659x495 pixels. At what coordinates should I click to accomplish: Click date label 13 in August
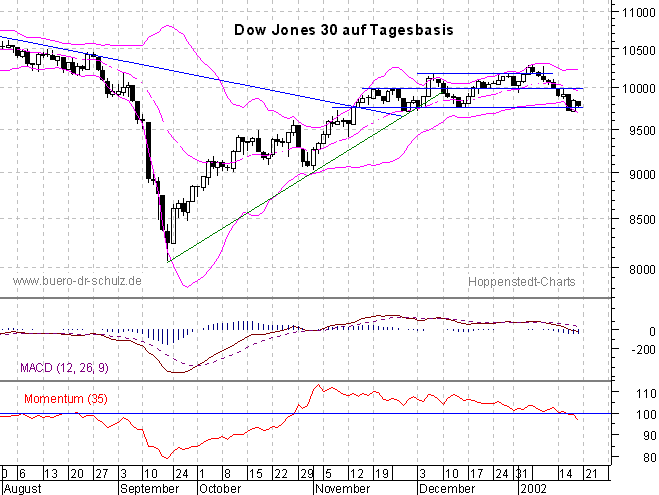51,474
